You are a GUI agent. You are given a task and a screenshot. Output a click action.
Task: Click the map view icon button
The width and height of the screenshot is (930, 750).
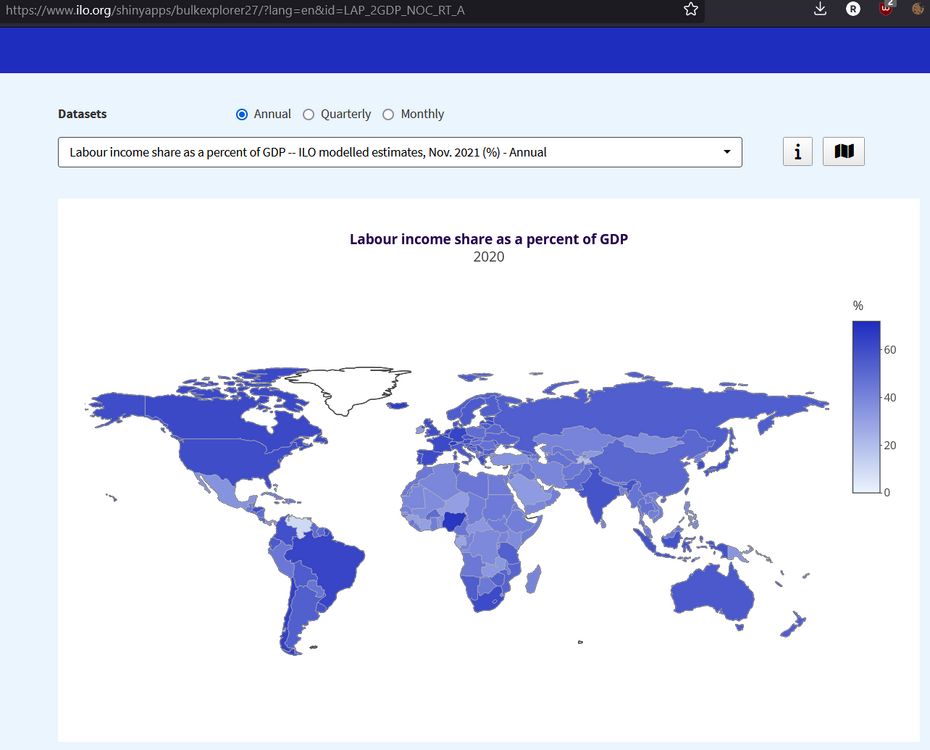[x=843, y=152]
